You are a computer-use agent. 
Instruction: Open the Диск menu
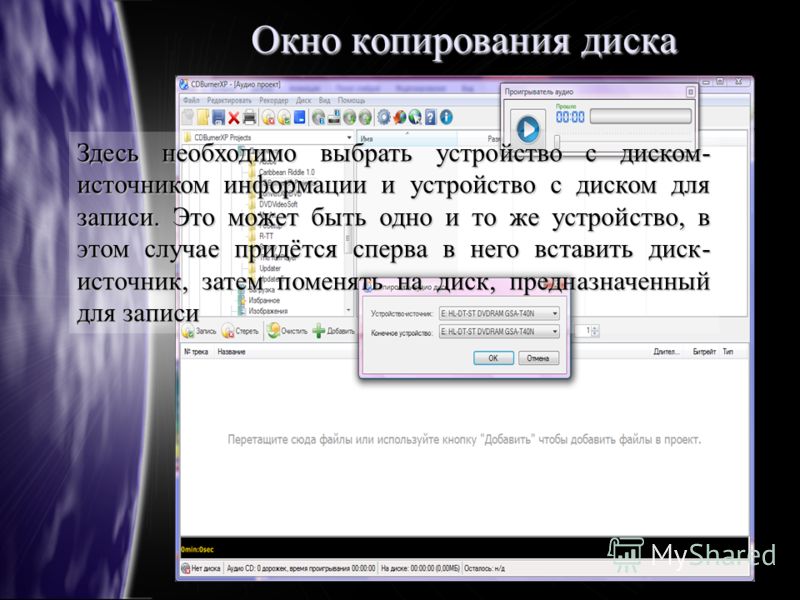point(304,101)
